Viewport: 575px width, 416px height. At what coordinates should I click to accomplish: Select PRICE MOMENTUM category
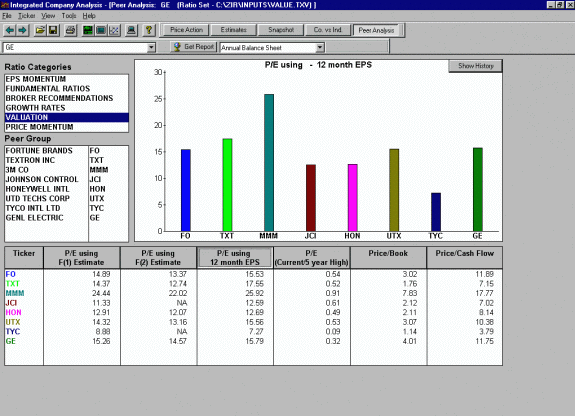coord(66,127)
